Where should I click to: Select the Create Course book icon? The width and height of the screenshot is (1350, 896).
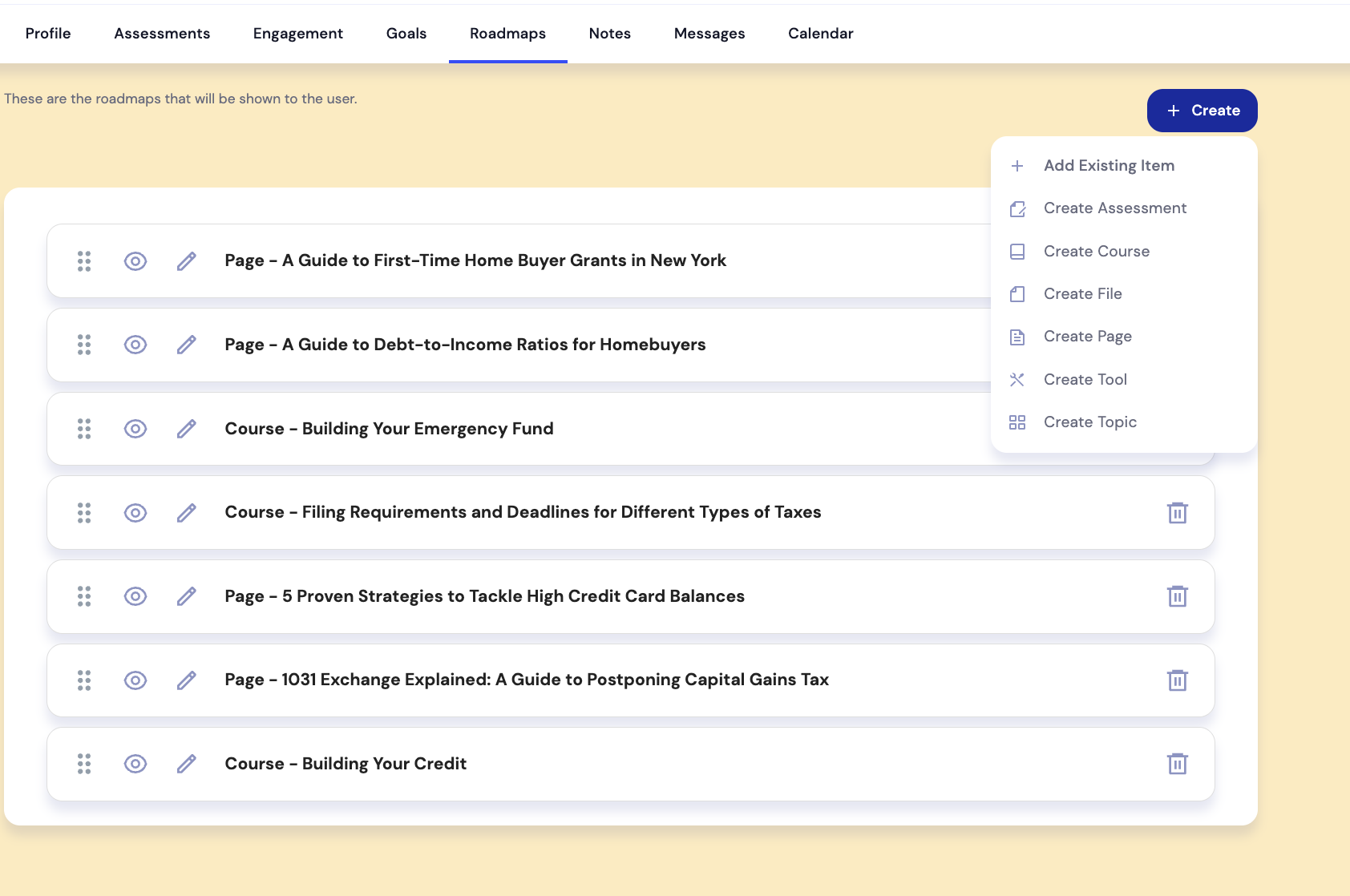click(1018, 251)
